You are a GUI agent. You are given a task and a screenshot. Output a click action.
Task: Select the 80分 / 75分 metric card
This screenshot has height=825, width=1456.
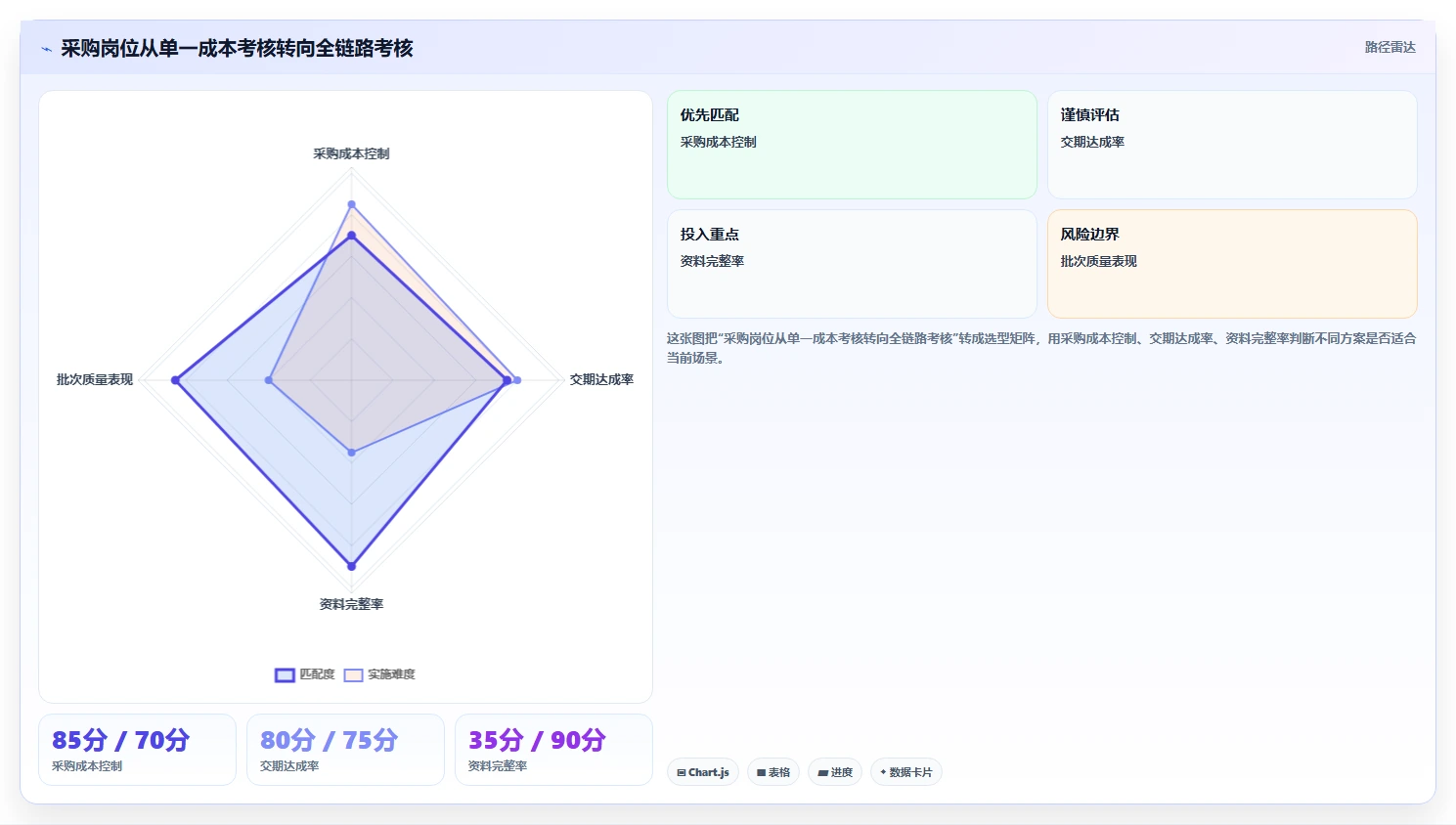[x=345, y=750]
